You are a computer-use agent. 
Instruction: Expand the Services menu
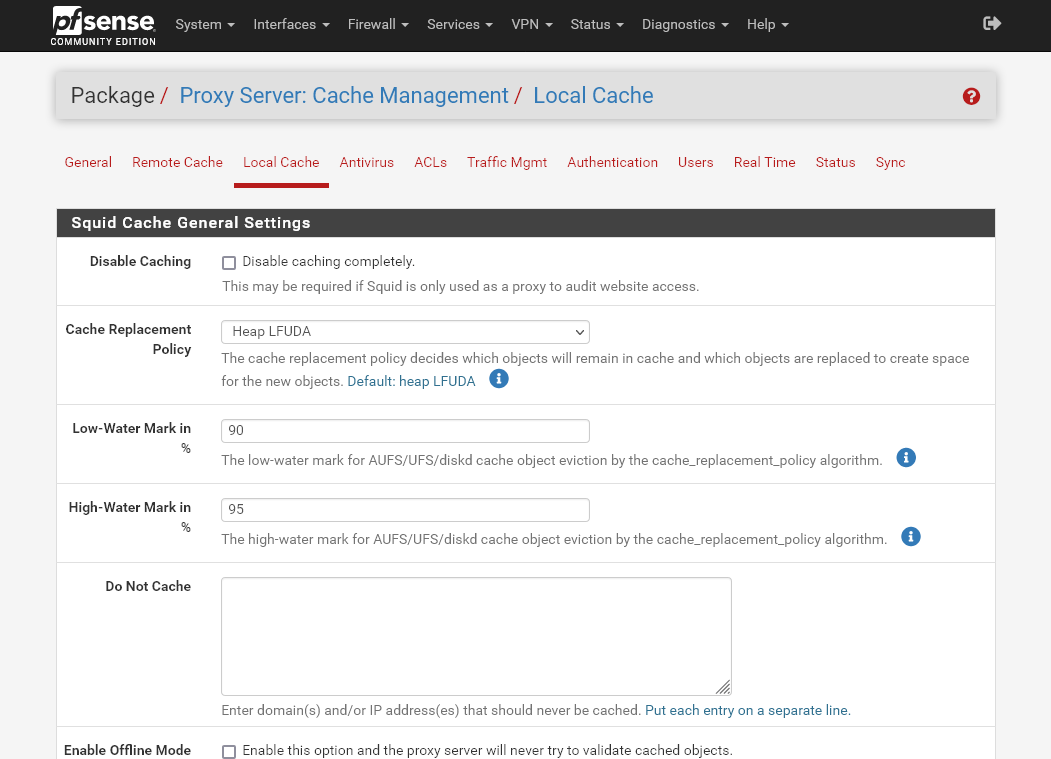click(459, 24)
